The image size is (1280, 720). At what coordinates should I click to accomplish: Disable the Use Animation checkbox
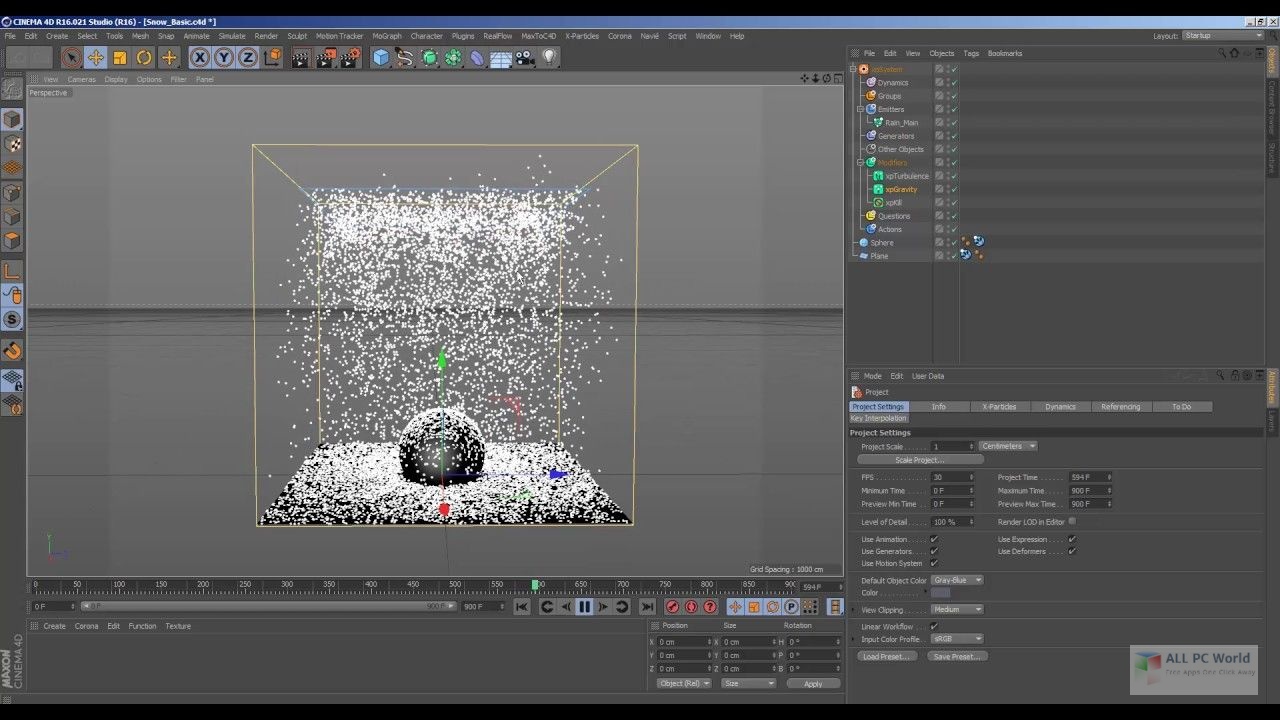(x=934, y=539)
